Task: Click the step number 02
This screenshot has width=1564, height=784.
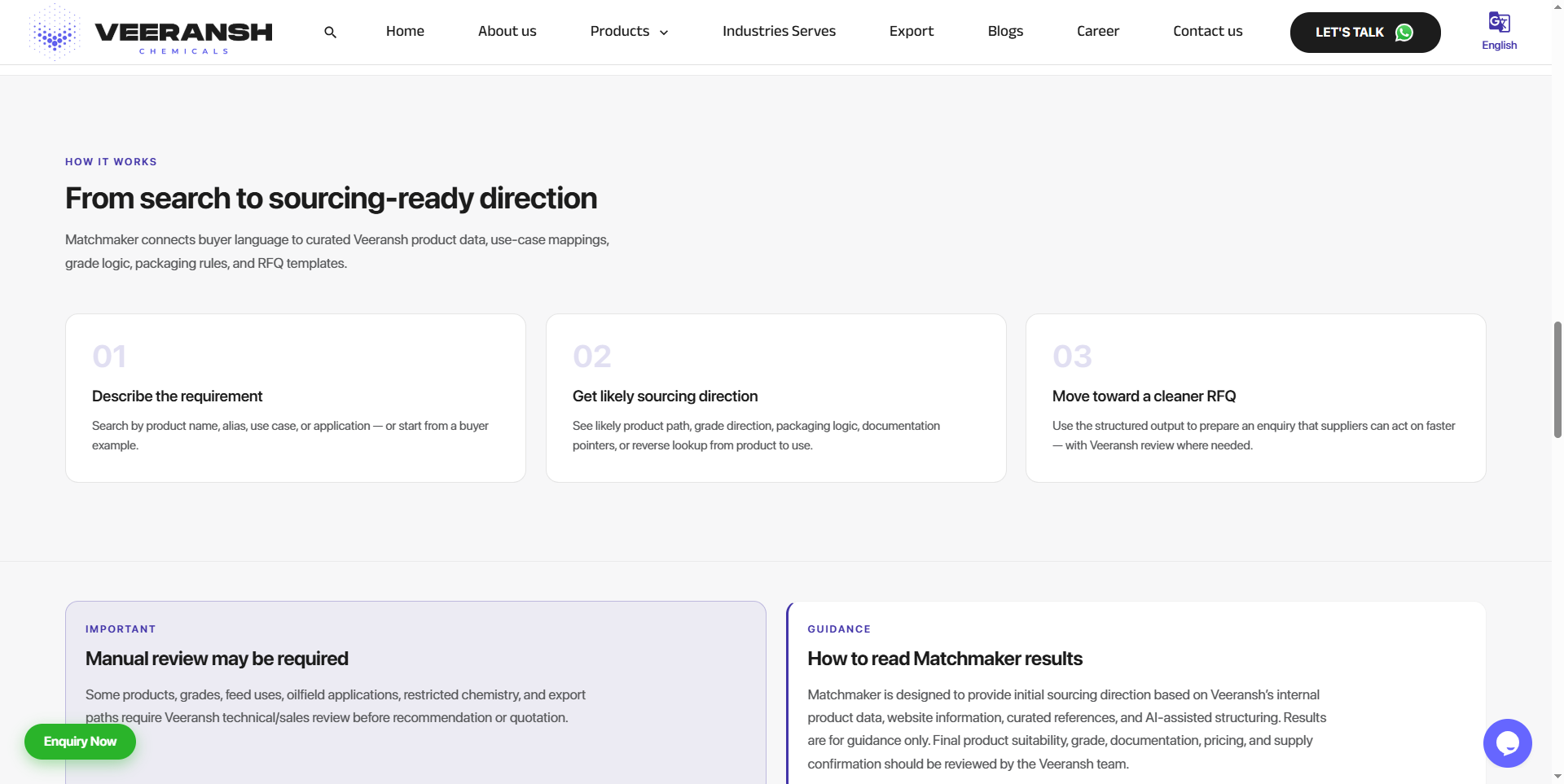Action: coord(592,357)
